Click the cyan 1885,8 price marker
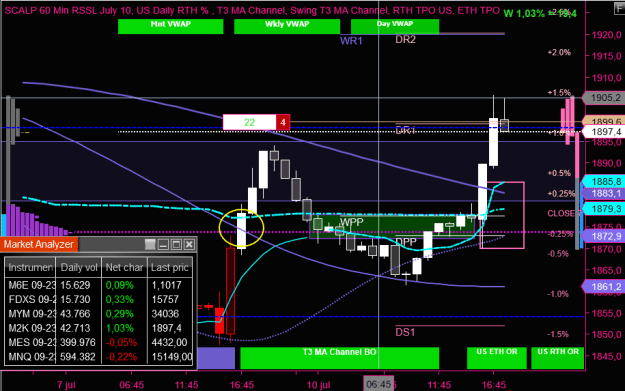 [604, 182]
